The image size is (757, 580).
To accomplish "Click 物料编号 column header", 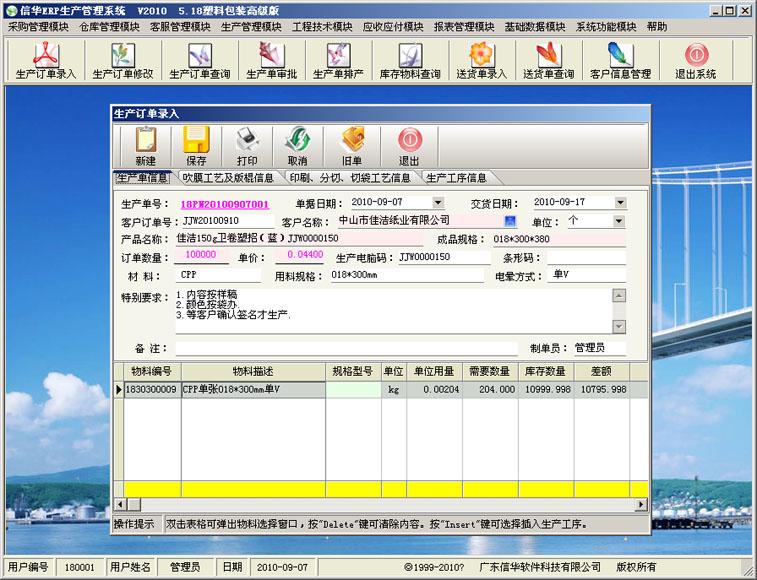I will pos(152,371).
